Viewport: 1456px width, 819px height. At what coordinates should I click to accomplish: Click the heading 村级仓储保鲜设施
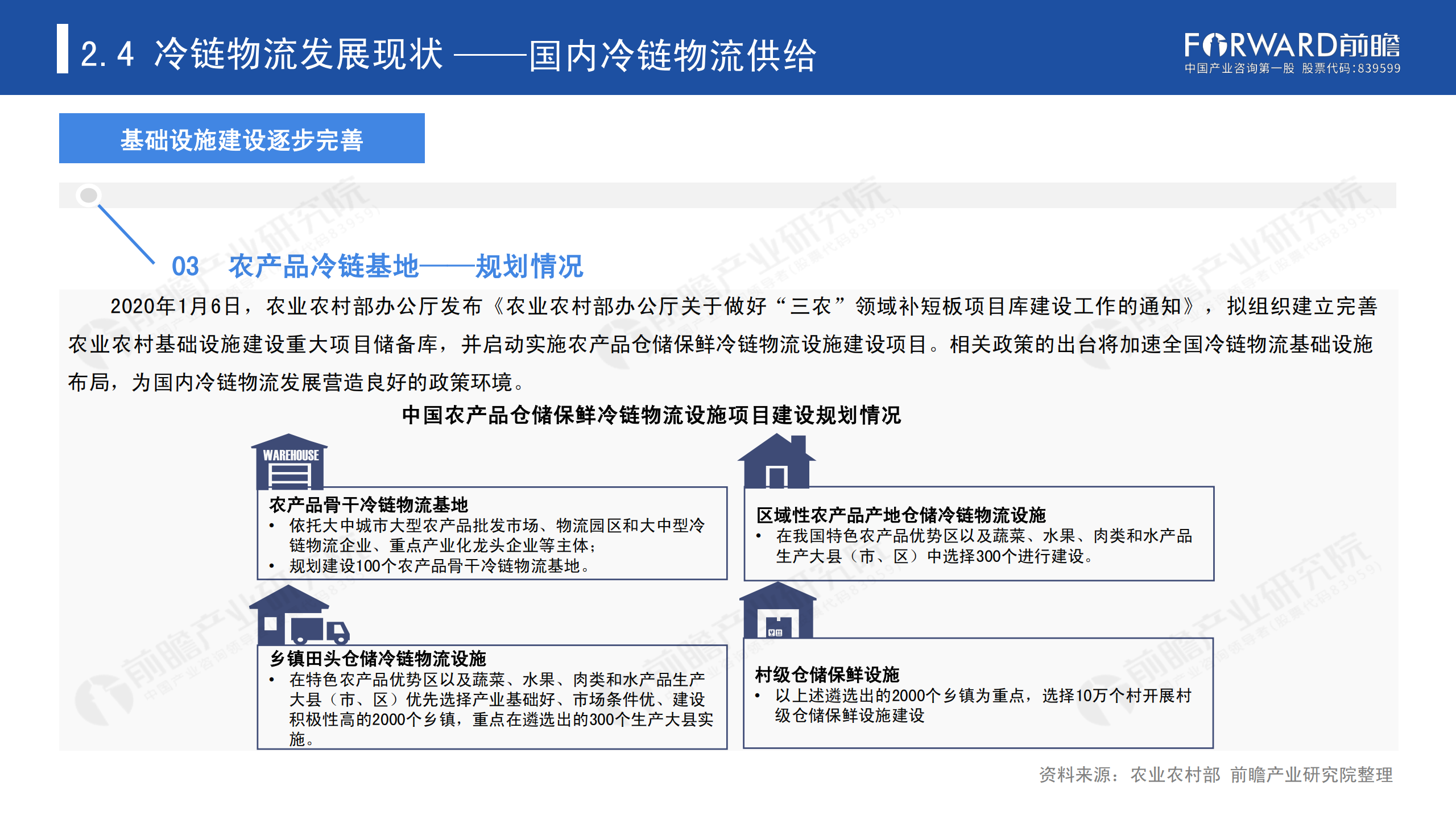pyautogui.click(x=827, y=675)
